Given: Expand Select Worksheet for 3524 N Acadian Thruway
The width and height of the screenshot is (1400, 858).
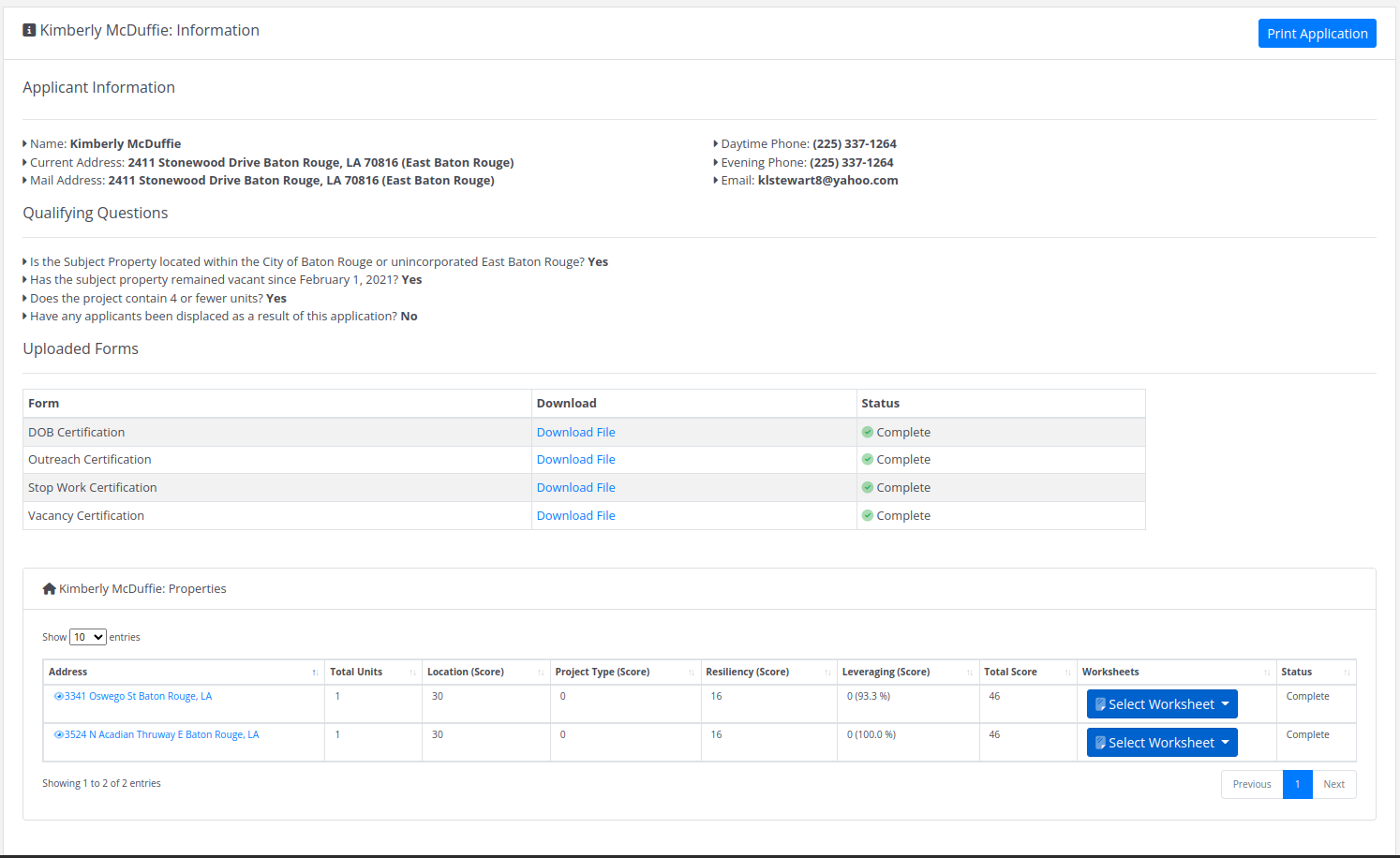Looking at the screenshot, I should pyautogui.click(x=1162, y=743).
